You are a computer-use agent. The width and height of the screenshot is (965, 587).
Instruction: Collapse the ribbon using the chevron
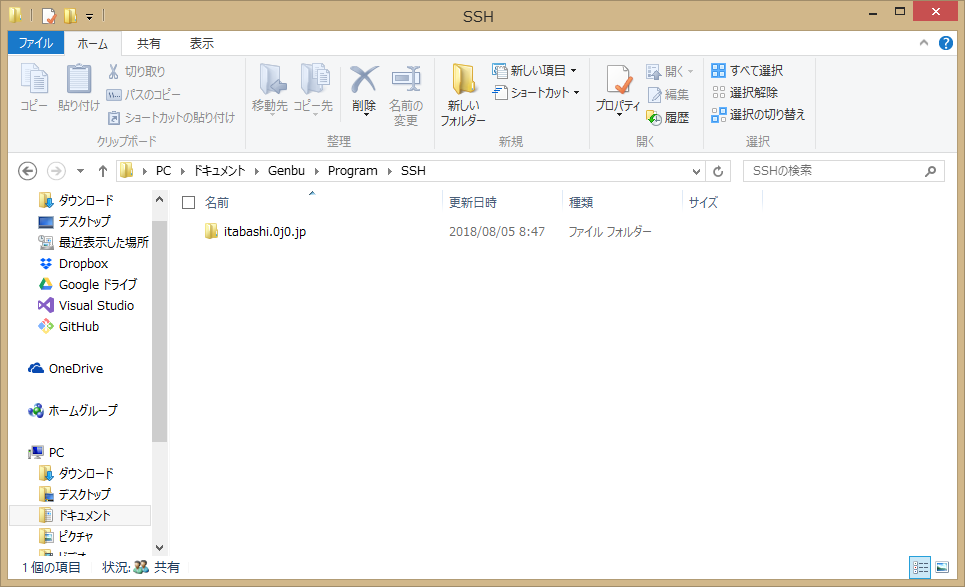coord(924,43)
